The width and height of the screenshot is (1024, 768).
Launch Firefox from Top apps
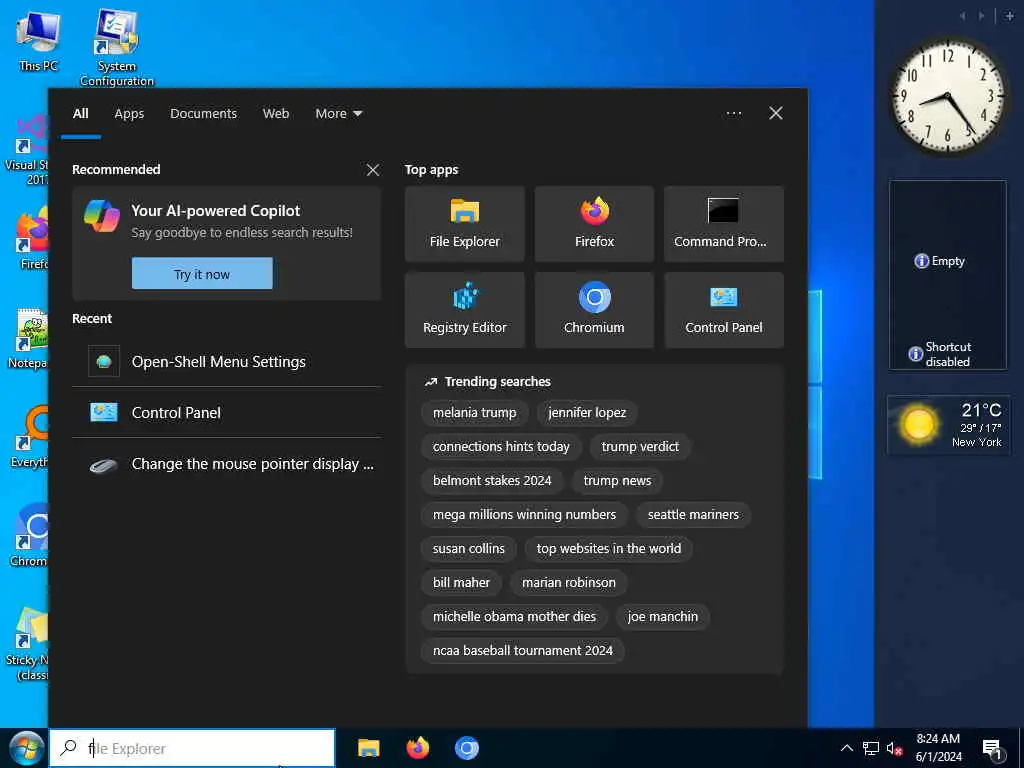(x=594, y=224)
